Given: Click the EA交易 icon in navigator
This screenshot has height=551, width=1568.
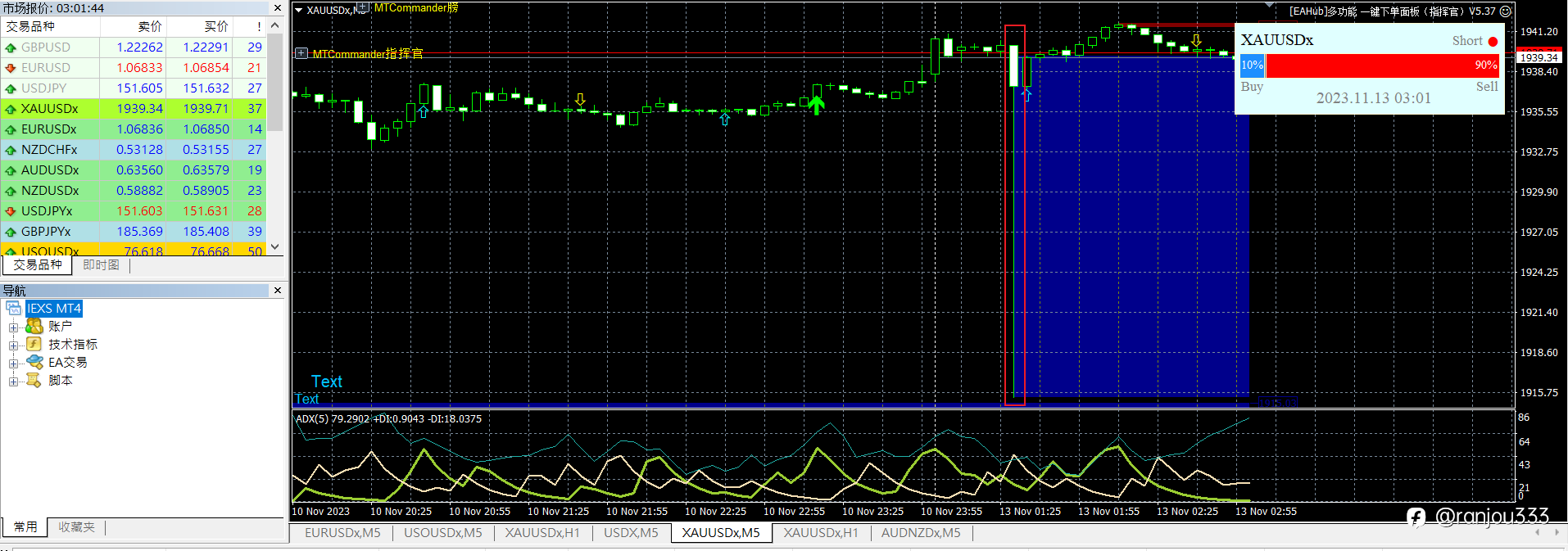Looking at the screenshot, I should 34,362.
